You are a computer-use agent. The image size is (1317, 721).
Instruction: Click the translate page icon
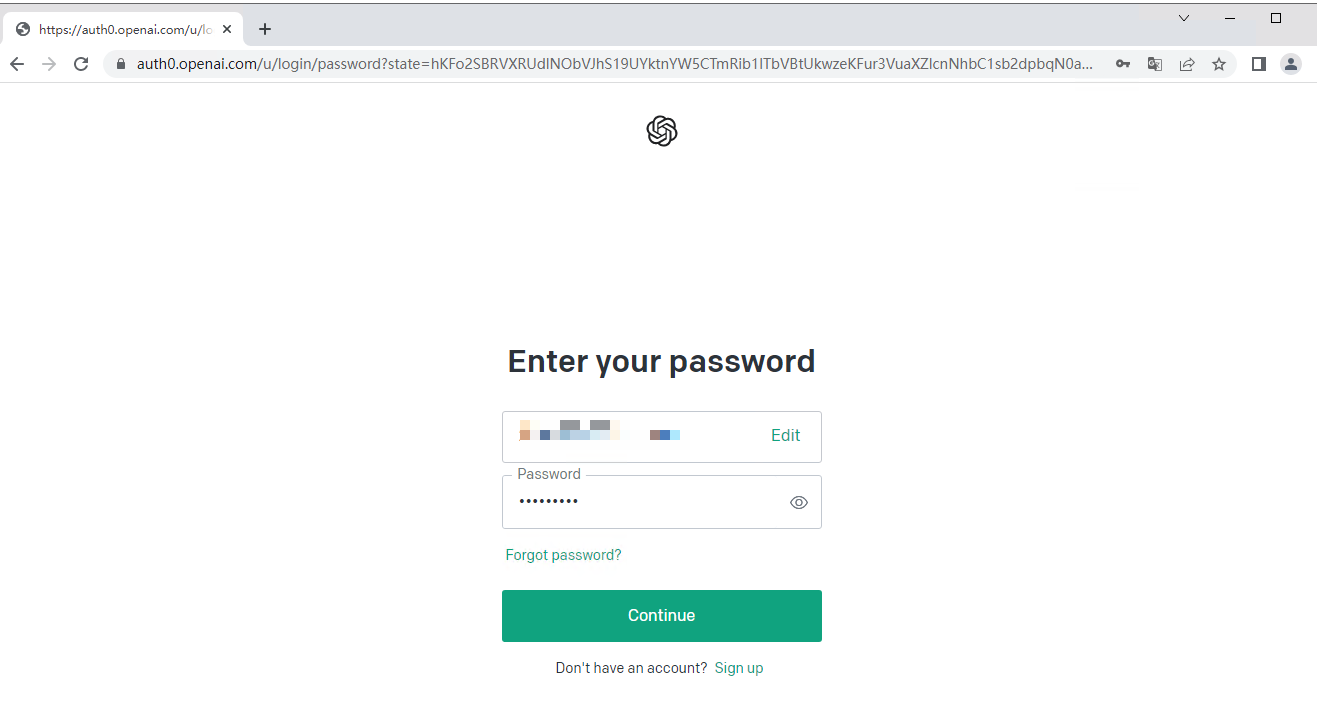point(1155,64)
